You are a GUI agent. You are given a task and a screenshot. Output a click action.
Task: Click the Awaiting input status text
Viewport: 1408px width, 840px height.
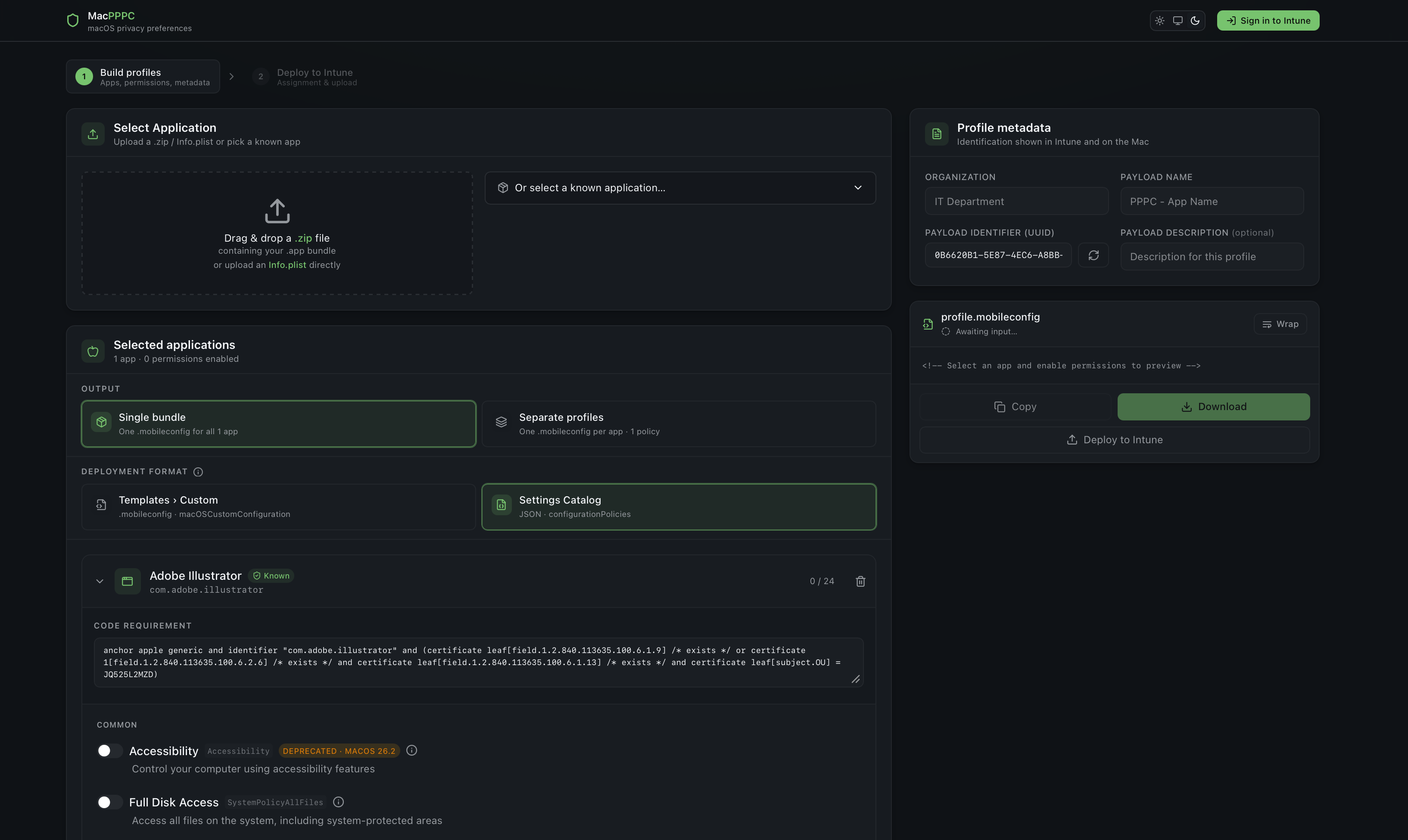[x=986, y=332]
